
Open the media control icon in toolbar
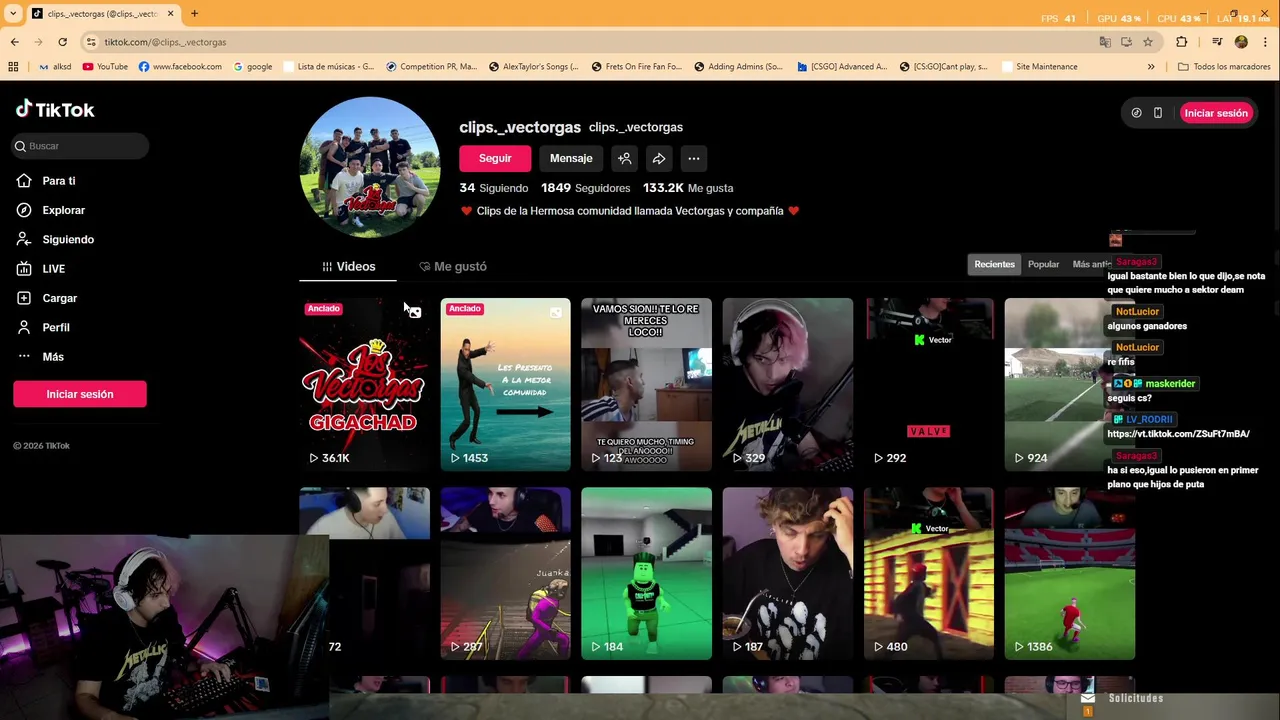(x=1217, y=42)
